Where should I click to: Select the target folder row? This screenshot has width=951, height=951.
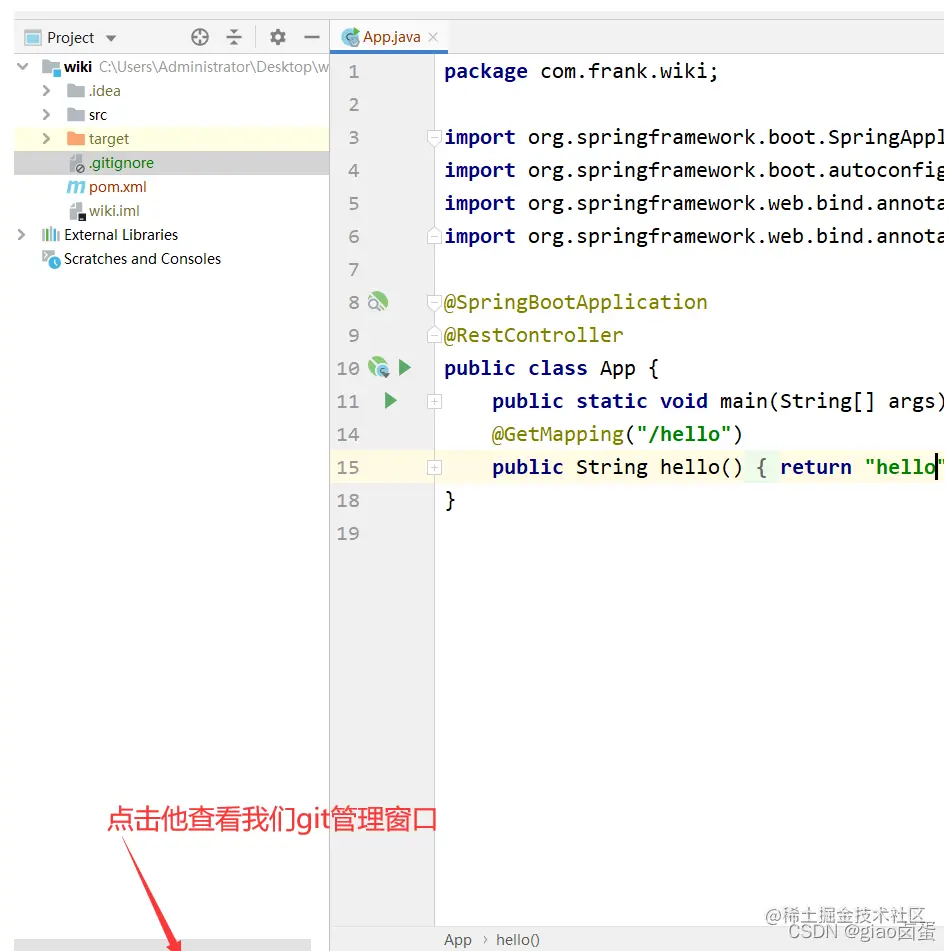172,139
